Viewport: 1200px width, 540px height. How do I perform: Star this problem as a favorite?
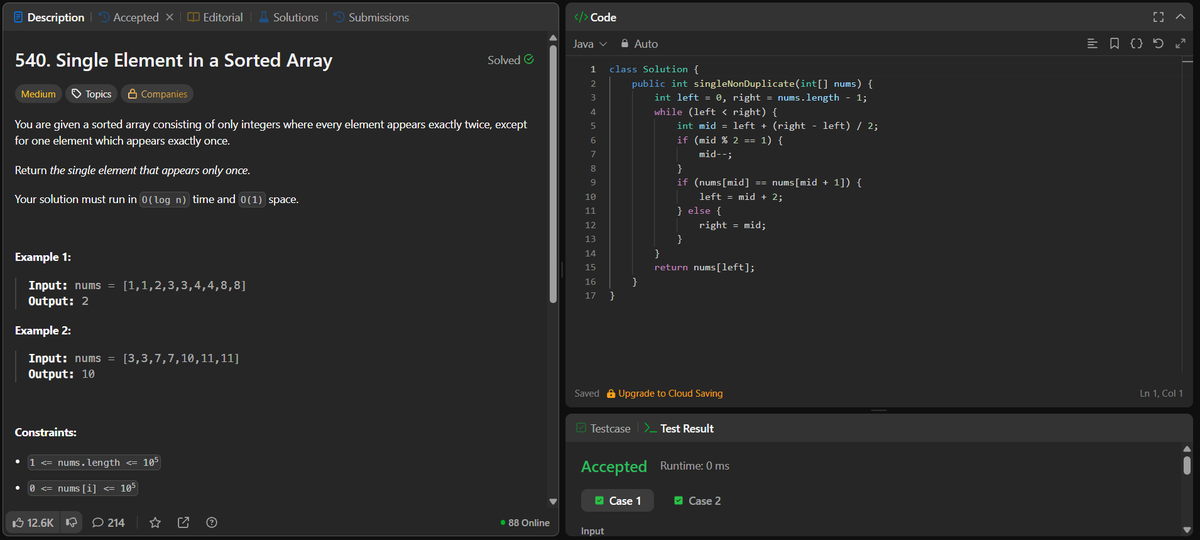[x=155, y=522]
